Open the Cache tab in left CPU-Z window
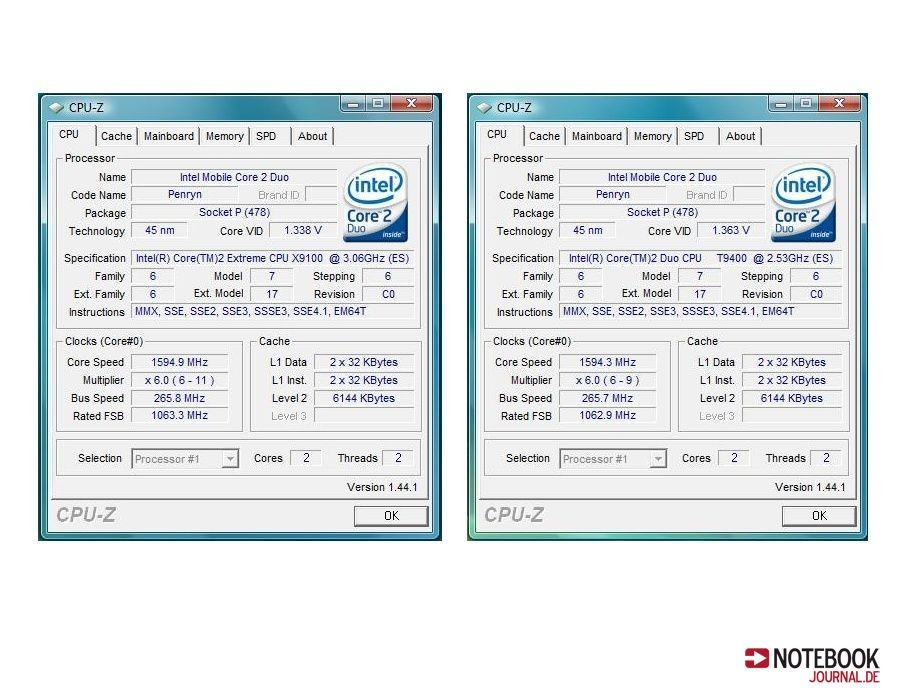Viewport: 900px width, 700px height. (117, 136)
